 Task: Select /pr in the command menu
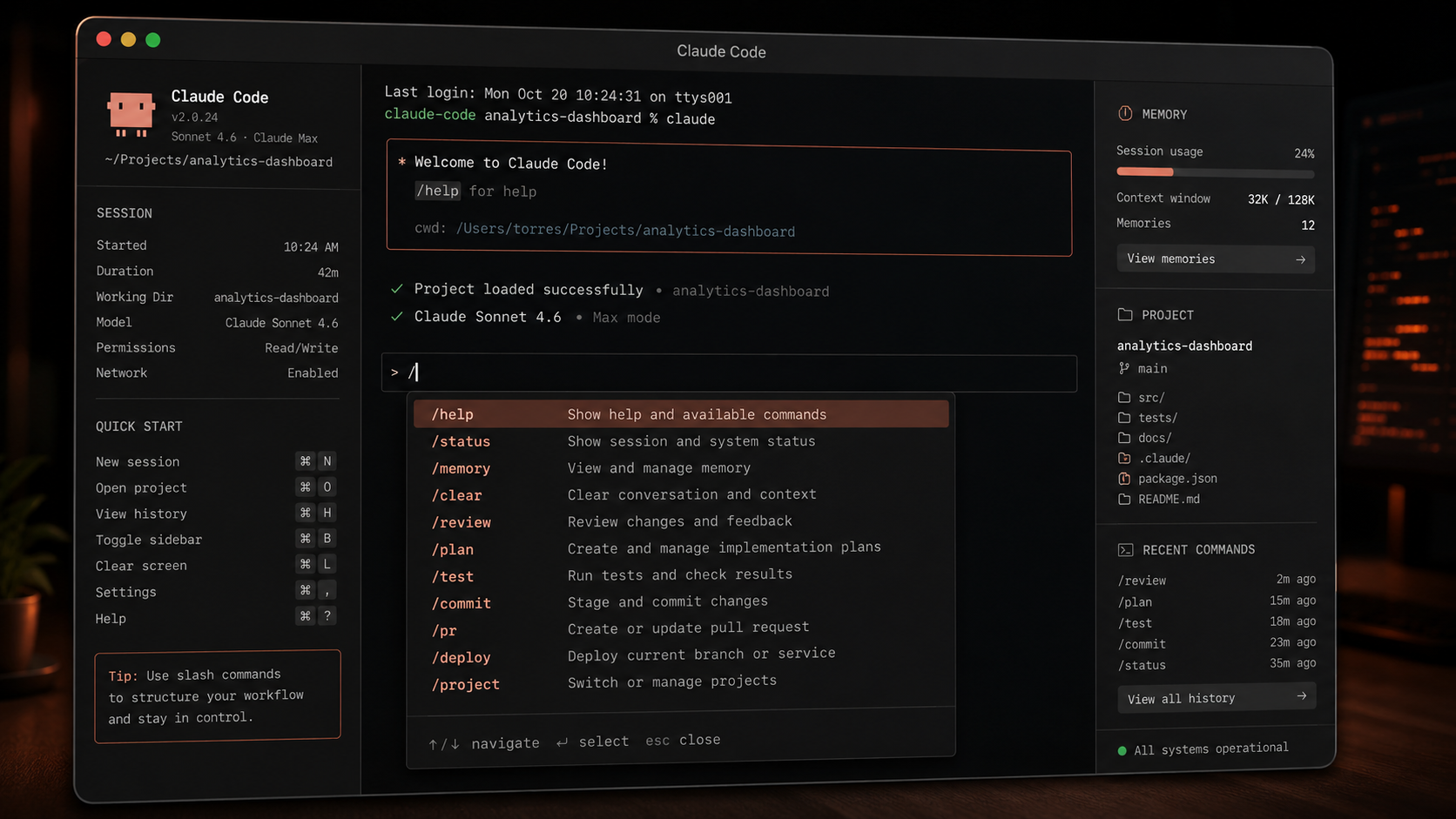681,630
